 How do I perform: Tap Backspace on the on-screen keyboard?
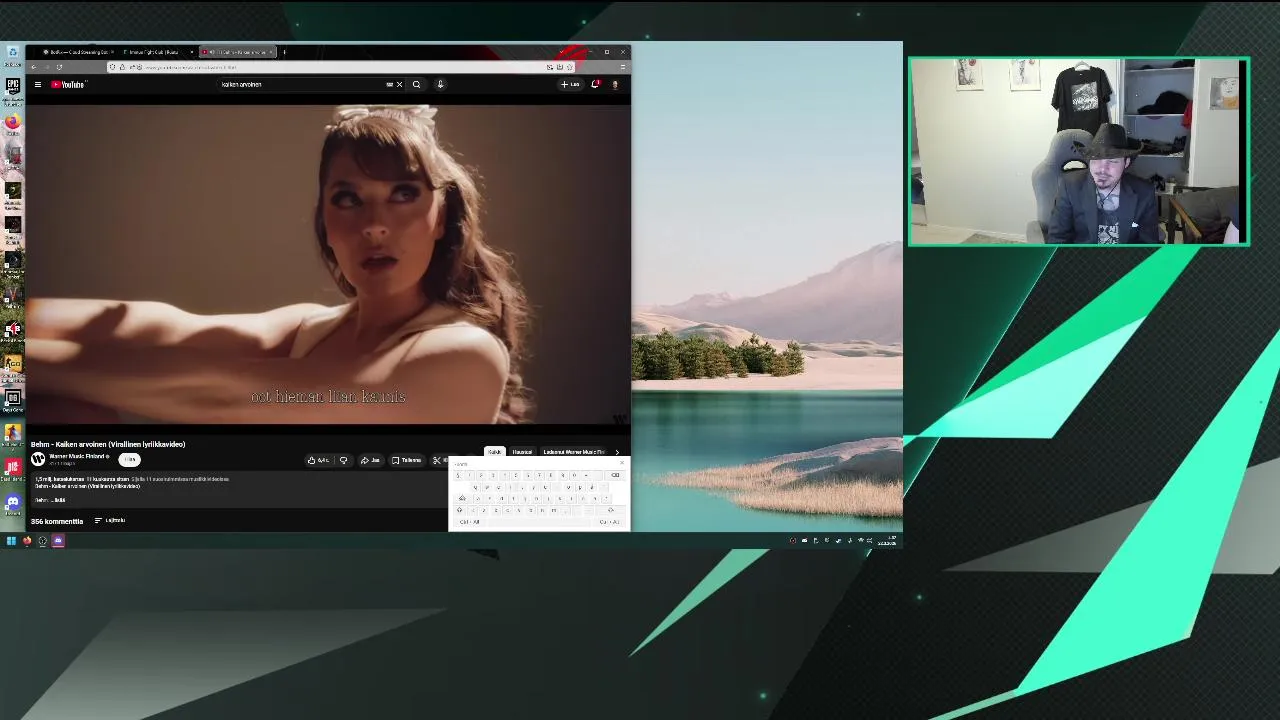[x=615, y=475]
